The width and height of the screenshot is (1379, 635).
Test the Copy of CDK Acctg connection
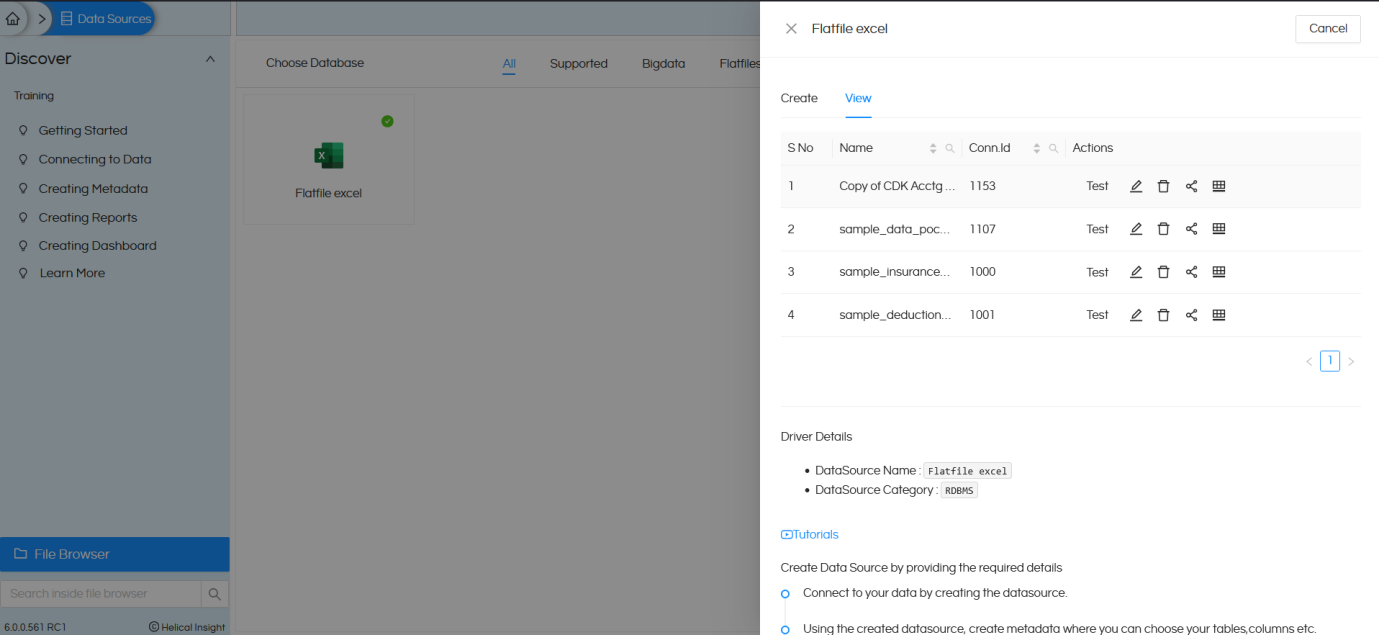(x=1097, y=186)
